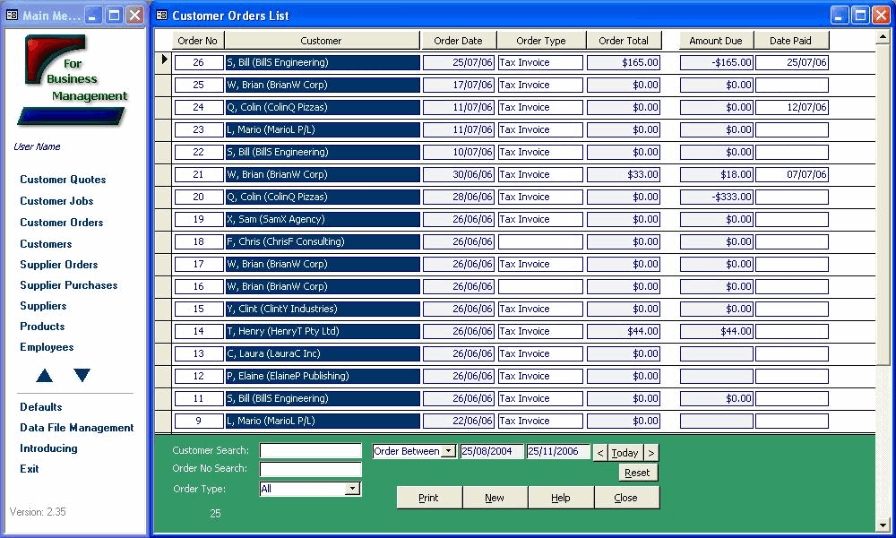Click next date arrow beside Today
The width and height of the screenshot is (896, 538).
[x=651, y=453]
